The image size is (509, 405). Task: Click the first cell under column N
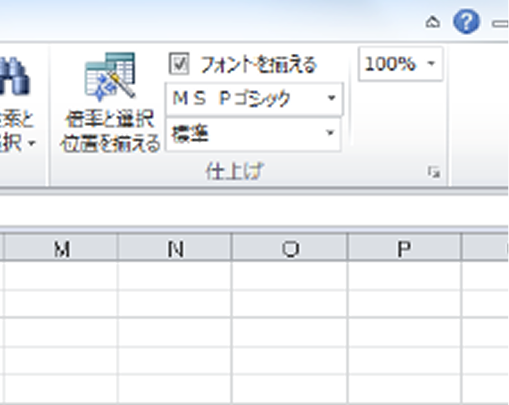click(175, 275)
